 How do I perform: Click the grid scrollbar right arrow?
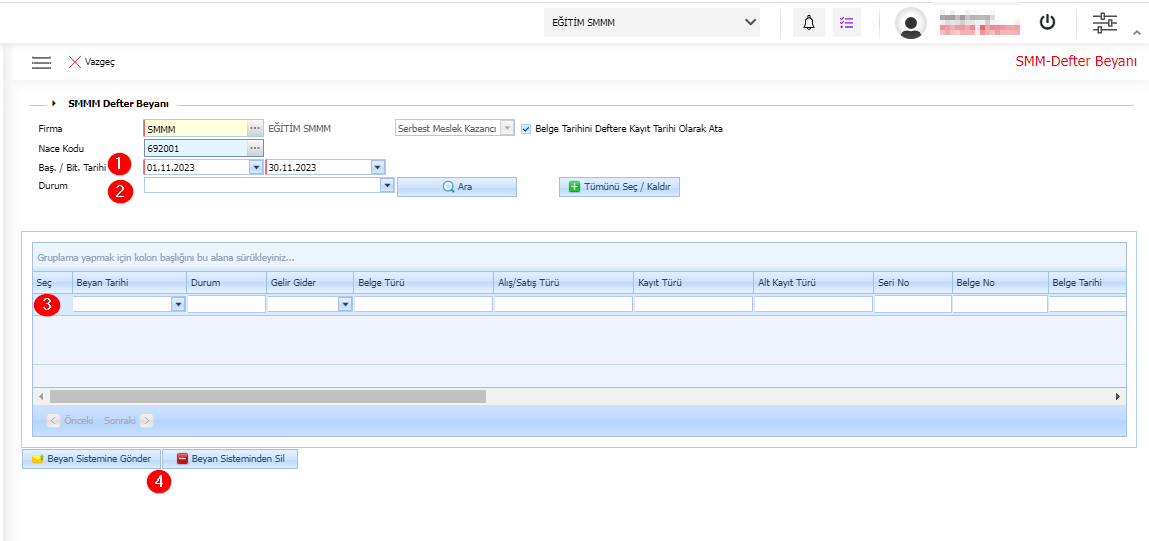[x=1117, y=396]
